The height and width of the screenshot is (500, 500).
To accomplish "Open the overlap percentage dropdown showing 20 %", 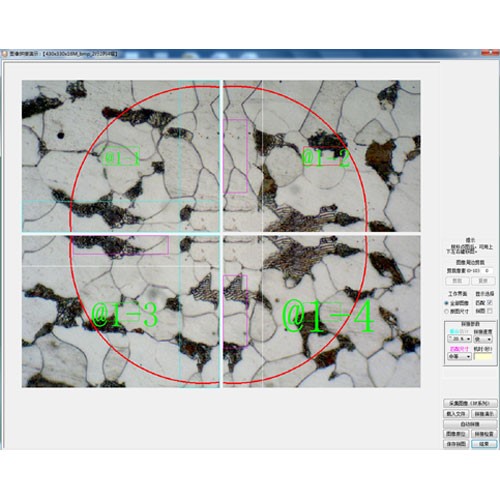I will click(x=459, y=339).
